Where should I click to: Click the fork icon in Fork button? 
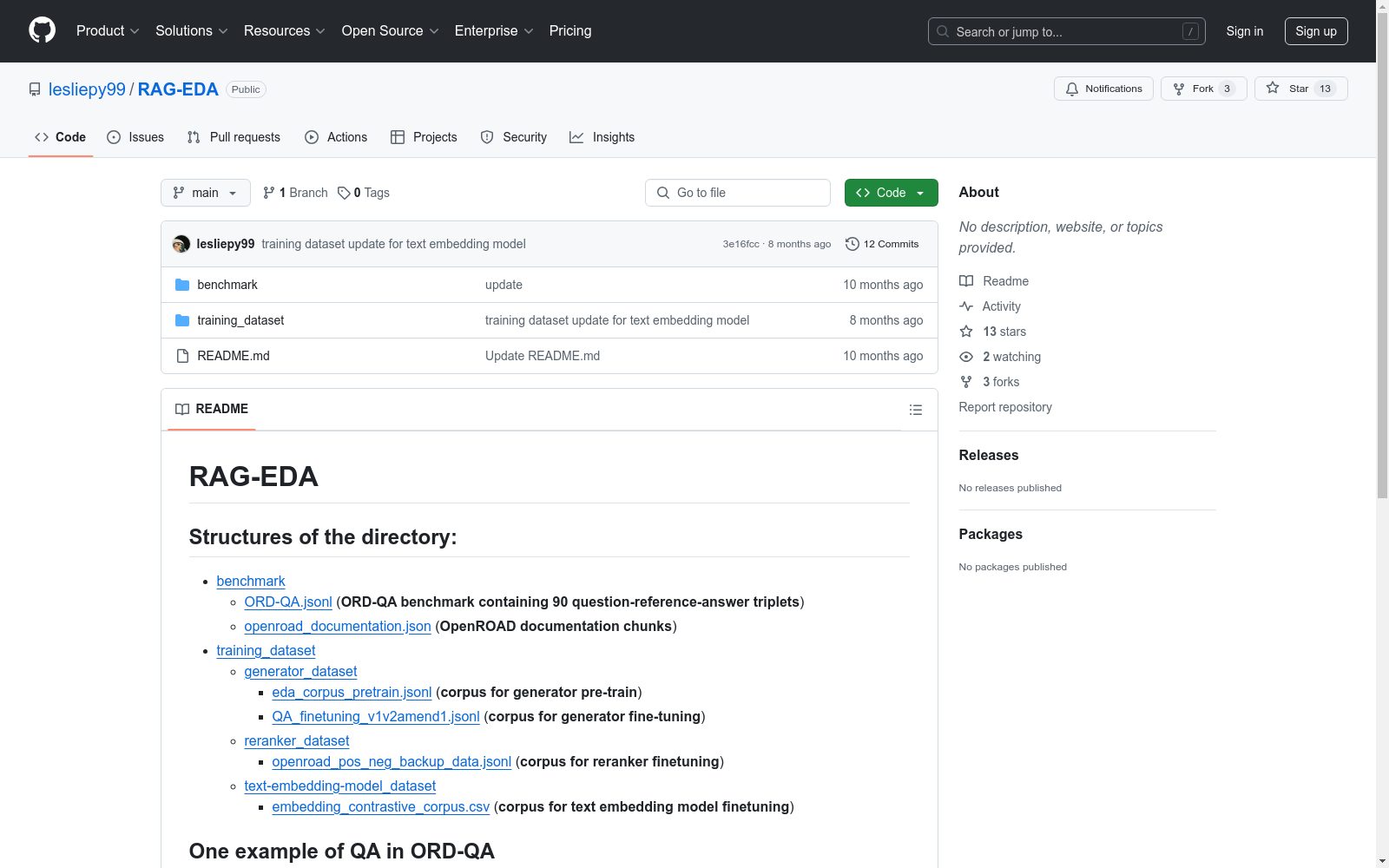[x=1179, y=89]
